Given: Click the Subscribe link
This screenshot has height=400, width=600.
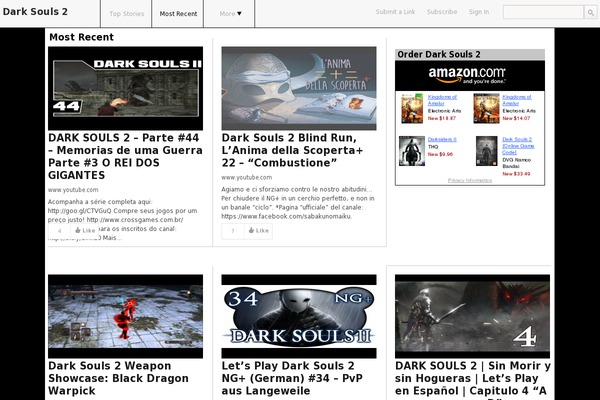Looking at the screenshot, I should coord(442,12).
